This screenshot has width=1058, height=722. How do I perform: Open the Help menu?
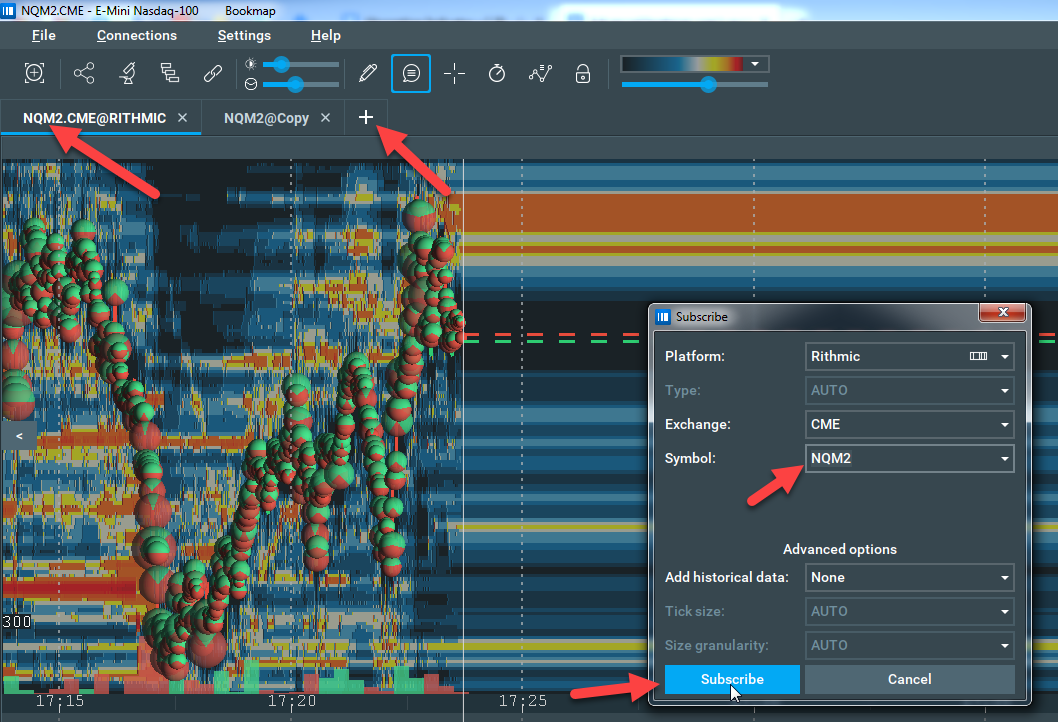[326, 35]
